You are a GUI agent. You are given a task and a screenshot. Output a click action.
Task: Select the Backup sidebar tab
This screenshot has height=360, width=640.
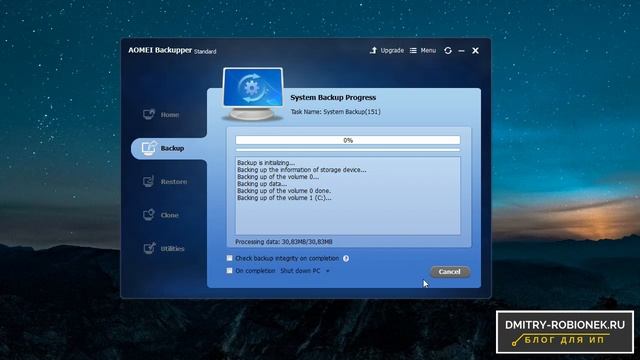point(169,148)
